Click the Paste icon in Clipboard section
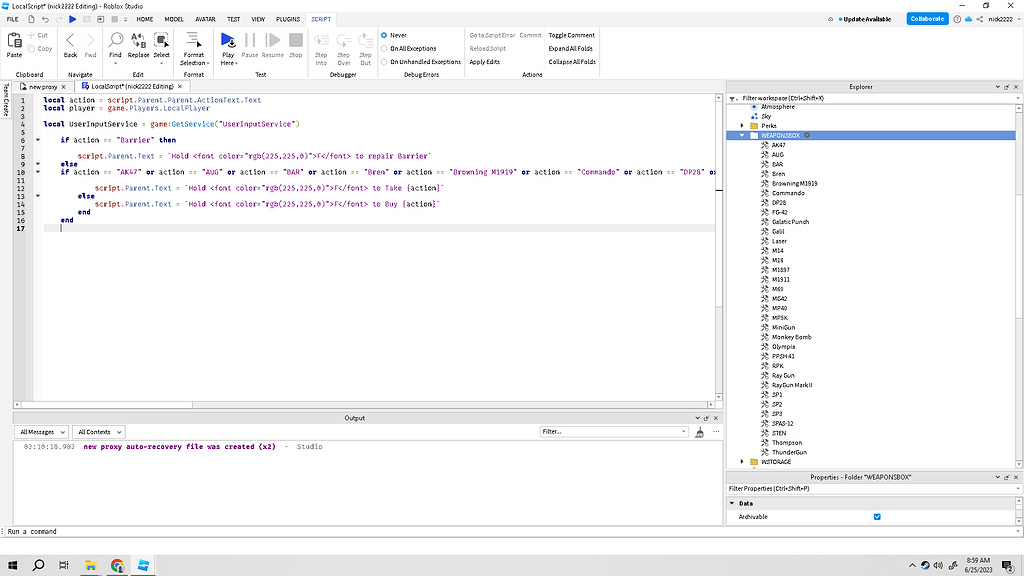Viewport: 1024px width, 576px height. tap(14, 42)
